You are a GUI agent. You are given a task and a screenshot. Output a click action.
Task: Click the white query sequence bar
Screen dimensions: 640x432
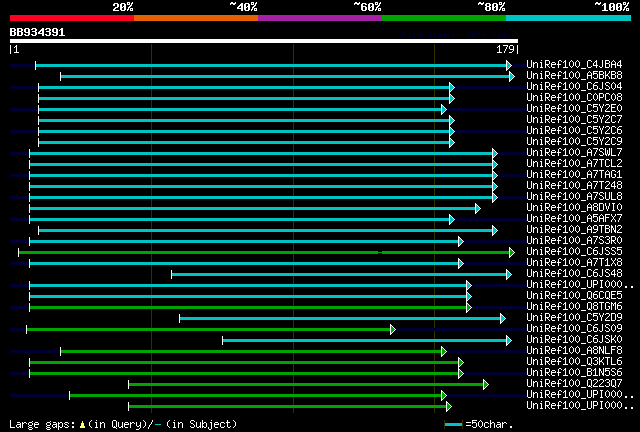(264, 41)
